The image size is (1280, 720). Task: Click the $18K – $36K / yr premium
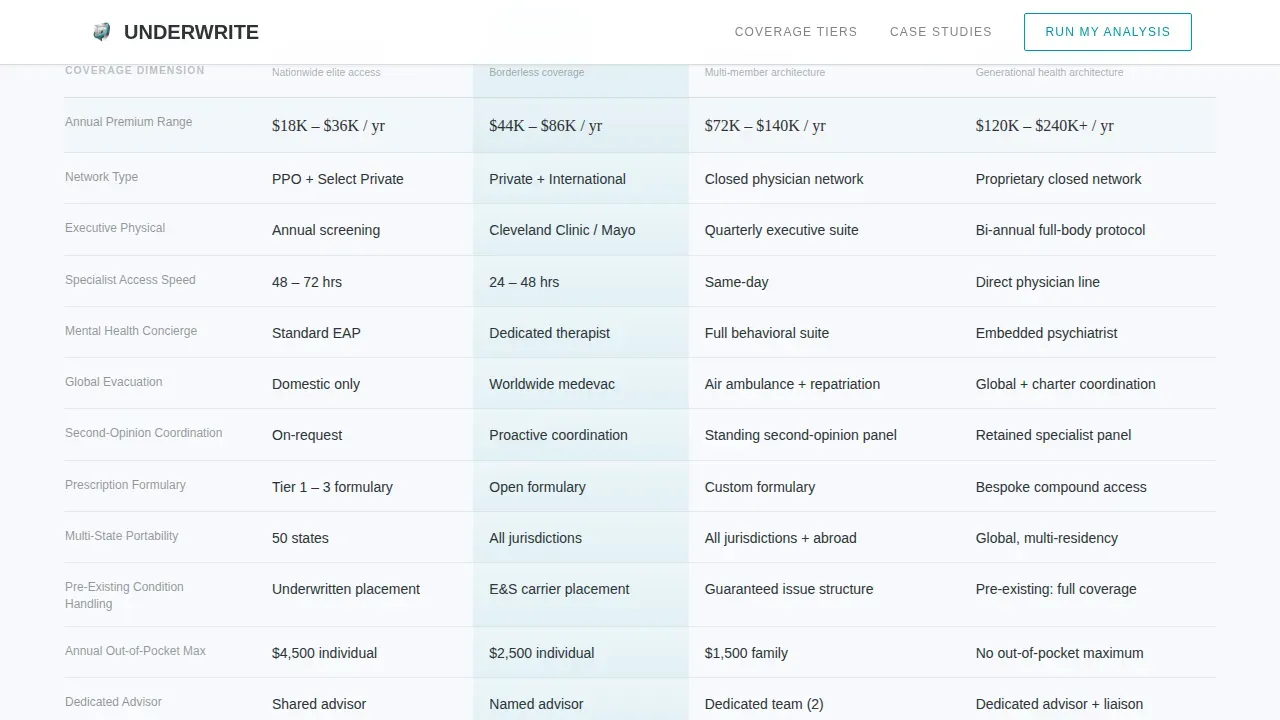click(328, 126)
